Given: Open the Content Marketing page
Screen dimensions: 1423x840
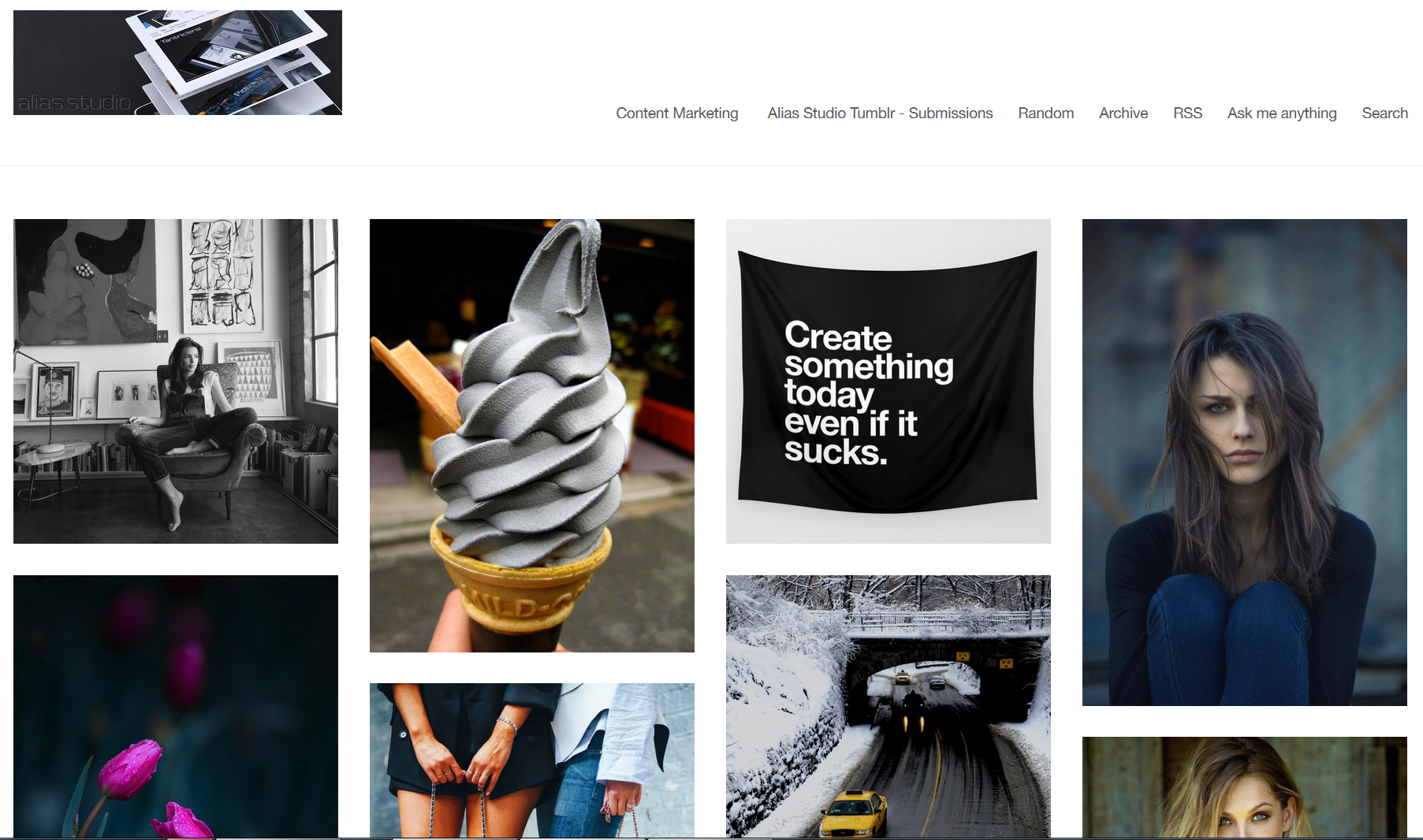Looking at the screenshot, I should [677, 113].
